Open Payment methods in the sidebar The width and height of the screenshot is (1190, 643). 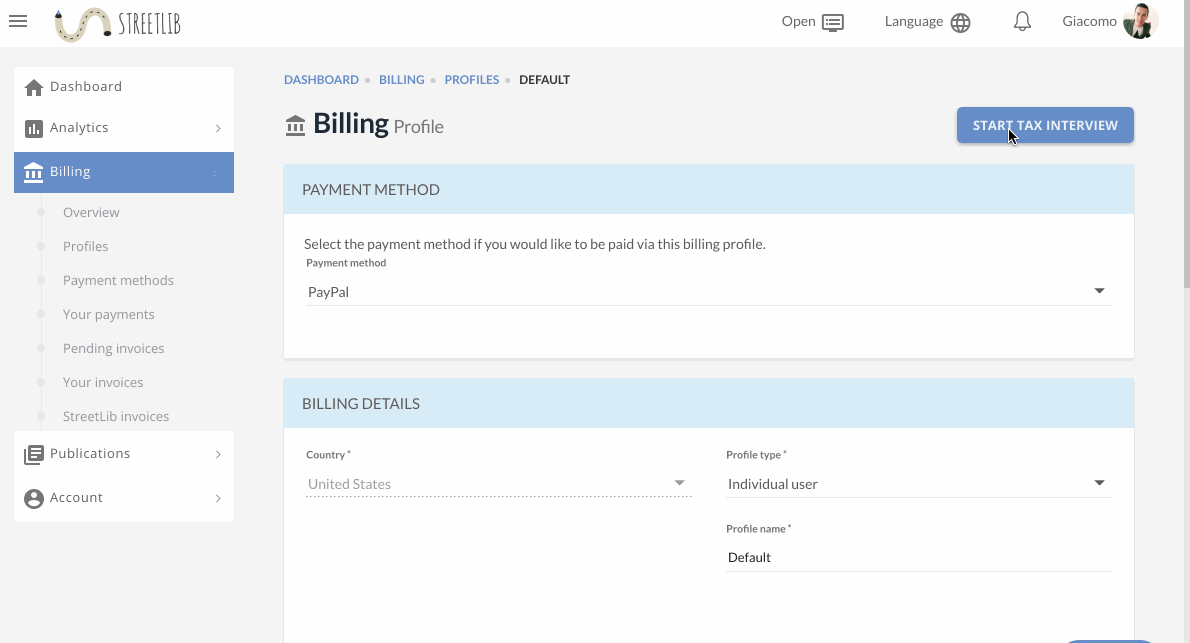click(x=118, y=281)
